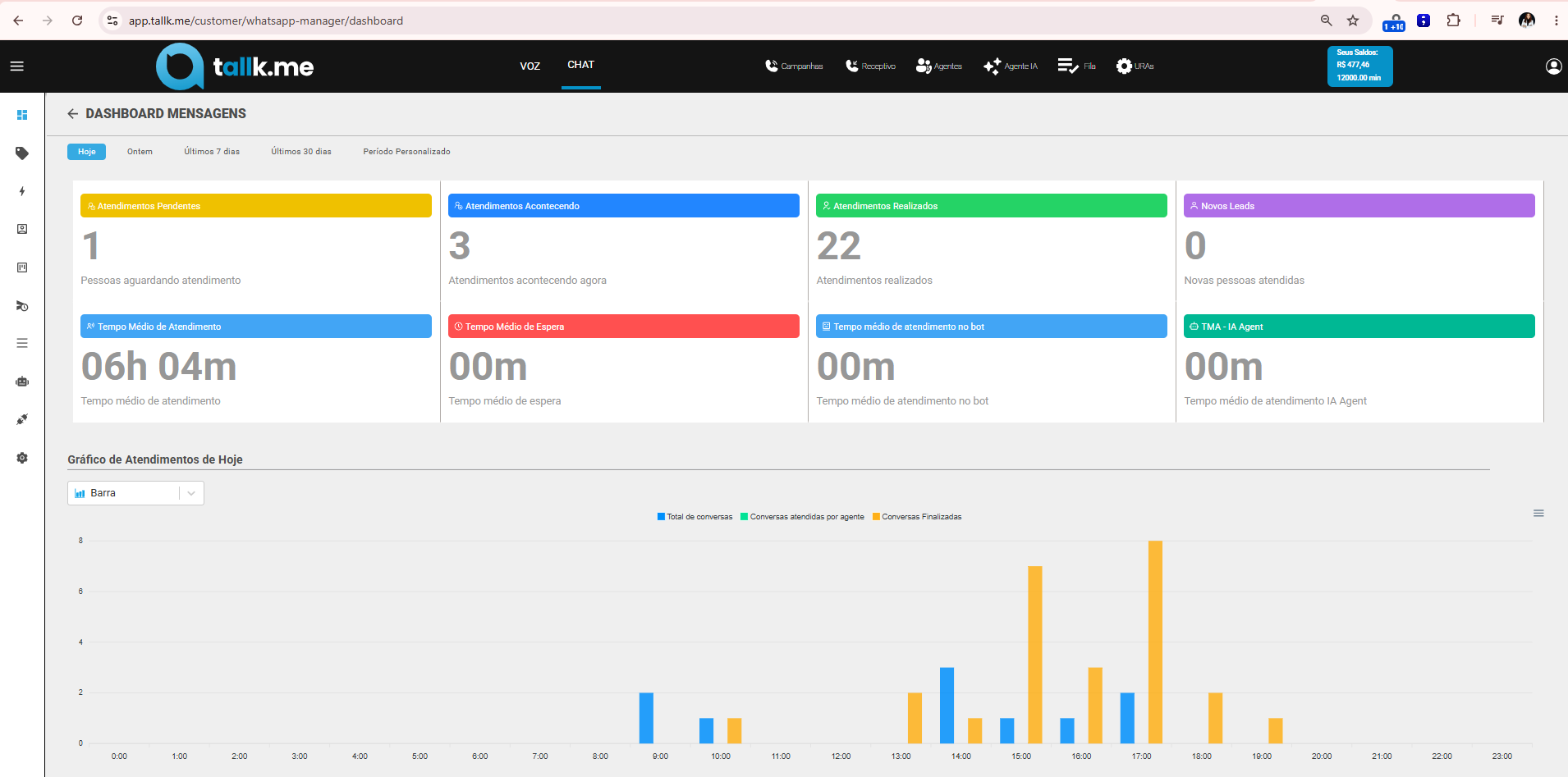The image size is (1568, 777).
Task: Open Campanhas from the top navigation
Action: tap(794, 66)
